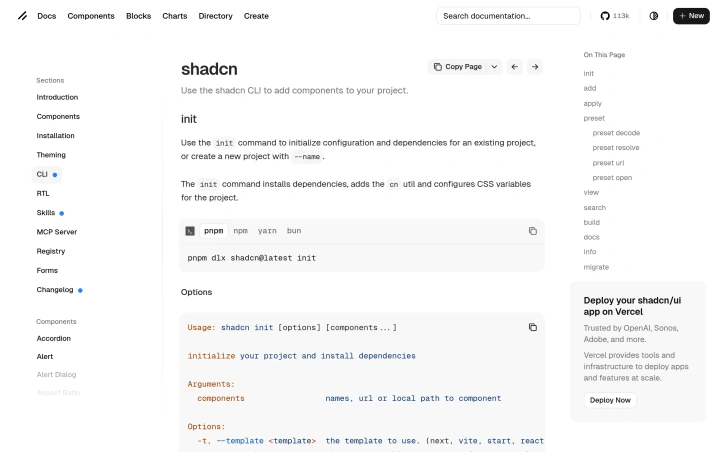Open the Create nav item
Viewport: 724px width, 452px height.
tap(256, 16)
